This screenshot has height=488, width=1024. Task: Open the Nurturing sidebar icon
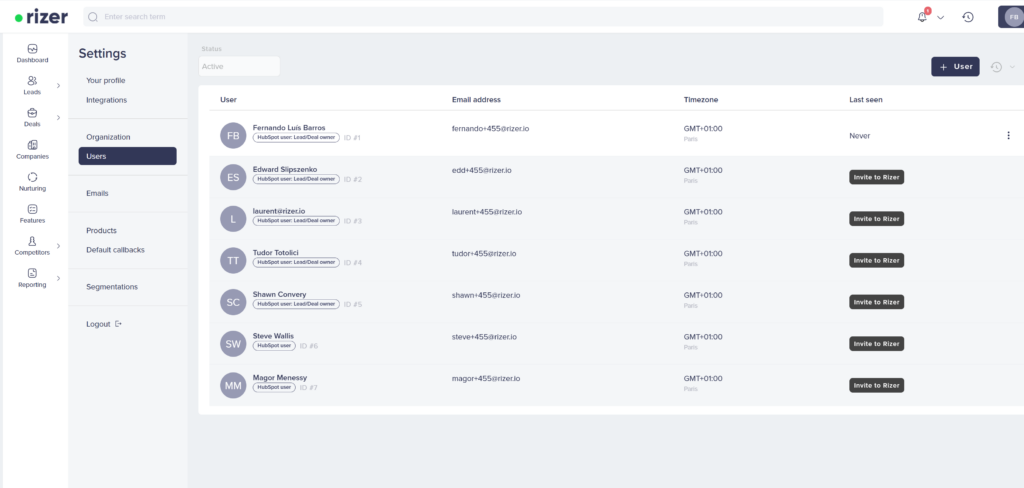click(x=32, y=177)
